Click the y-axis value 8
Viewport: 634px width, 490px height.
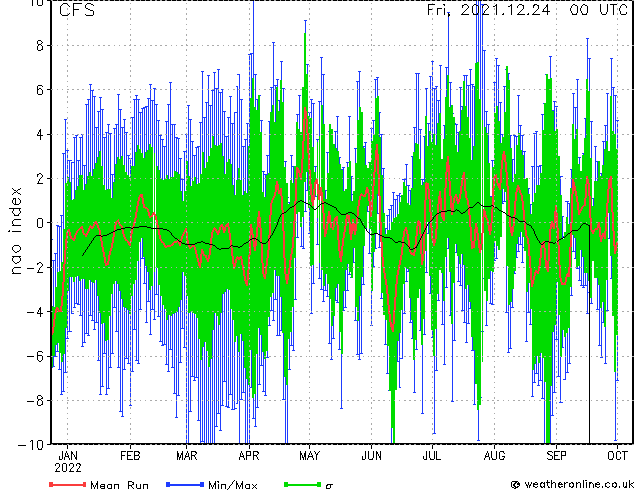pos(40,46)
